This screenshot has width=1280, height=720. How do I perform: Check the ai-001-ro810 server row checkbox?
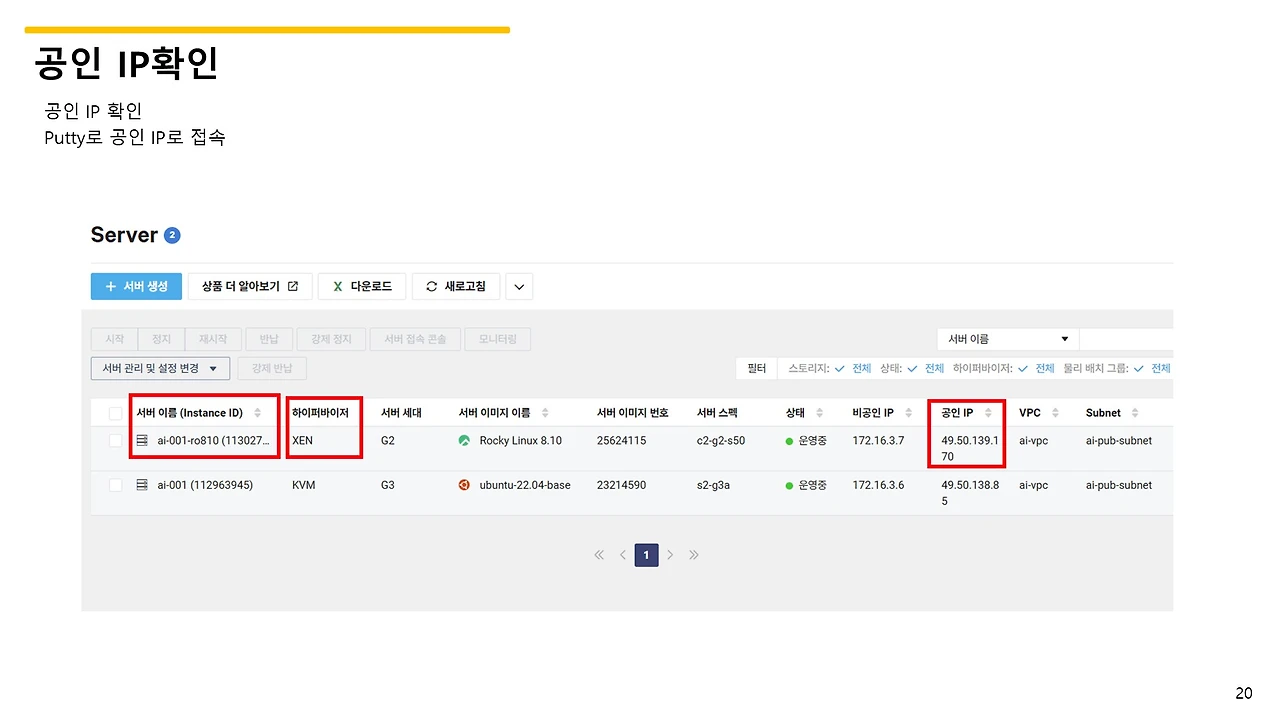pos(115,441)
